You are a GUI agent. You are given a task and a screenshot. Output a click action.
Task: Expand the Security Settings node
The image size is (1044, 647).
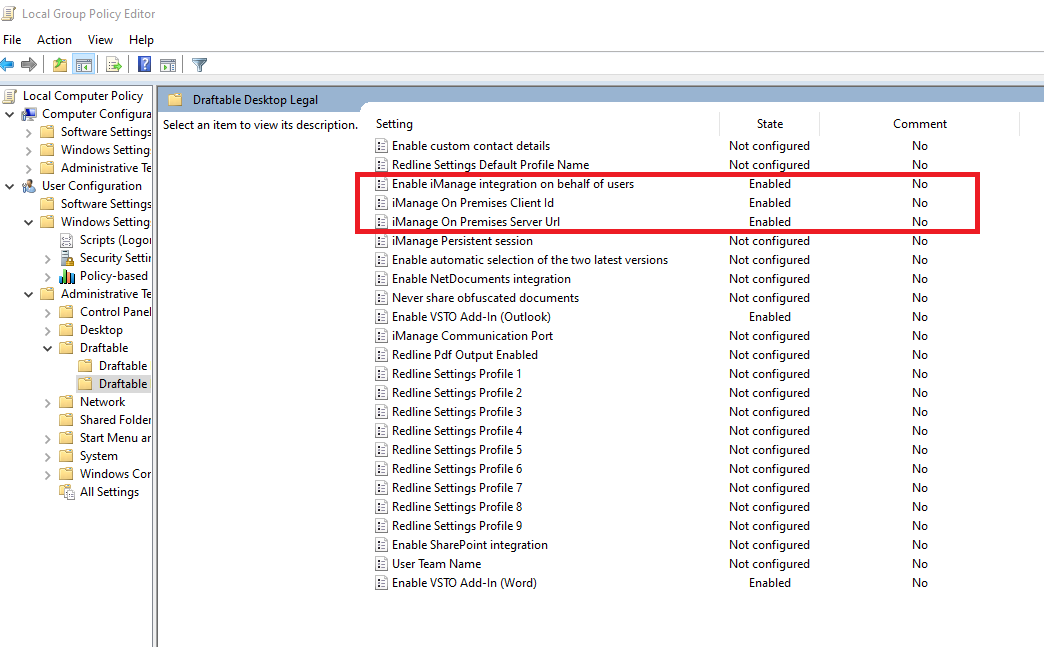[x=47, y=258]
